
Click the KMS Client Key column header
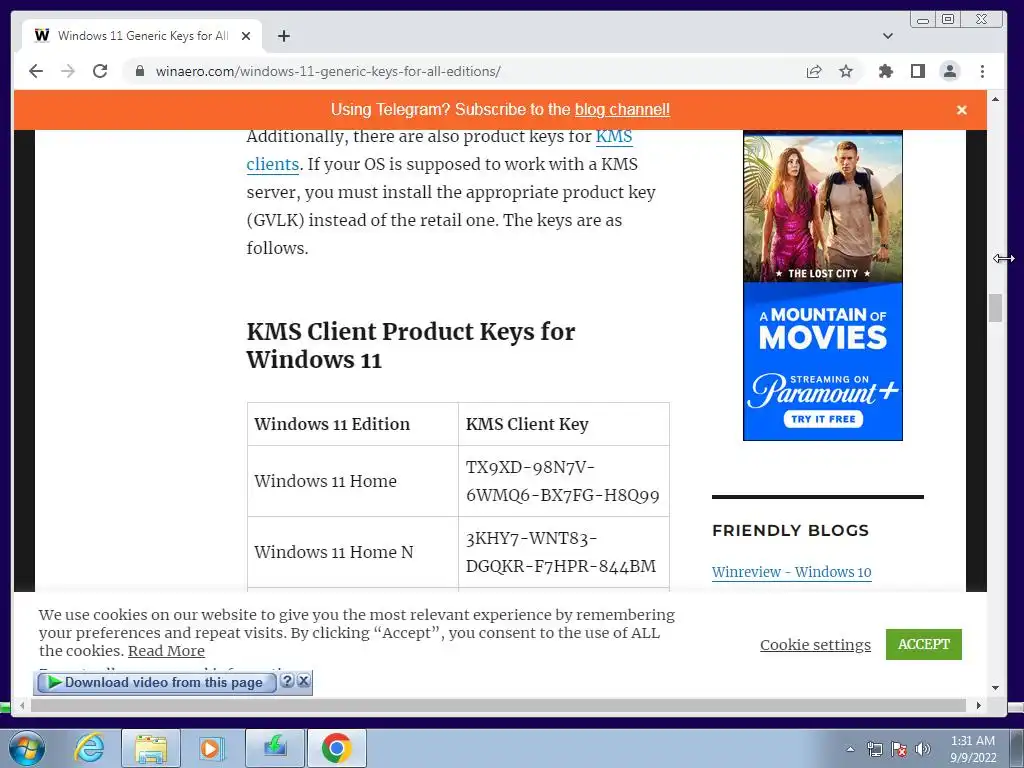pos(564,424)
